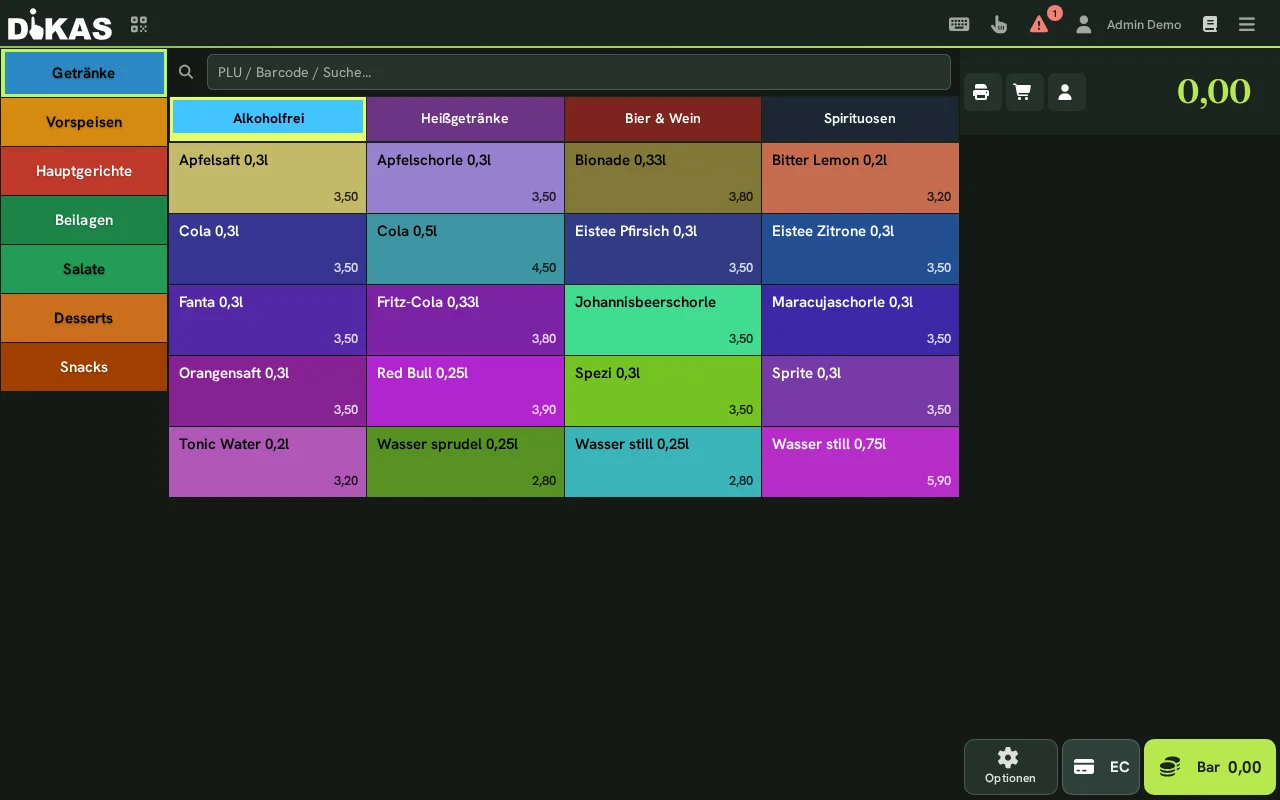The height and width of the screenshot is (800, 1280).
Task: Add Spezi 0,3l to the order
Action: [663, 391]
